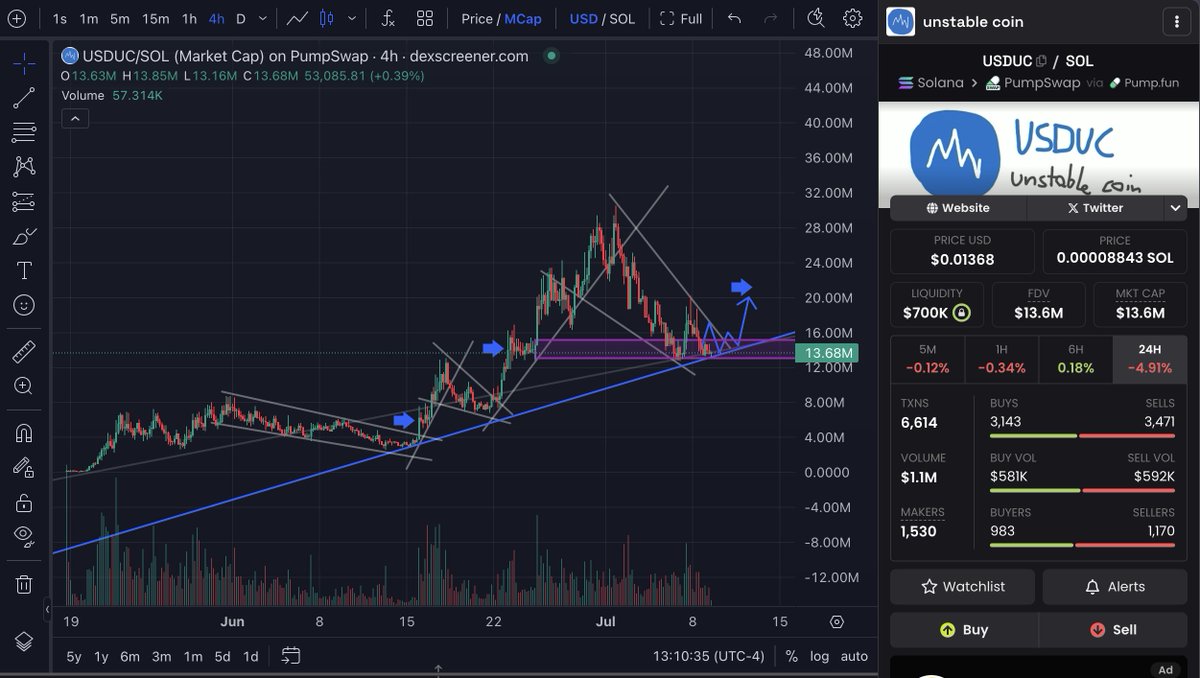This screenshot has height=678, width=1200.
Task: Select the 15m timeframe
Action: [x=155, y=18]
